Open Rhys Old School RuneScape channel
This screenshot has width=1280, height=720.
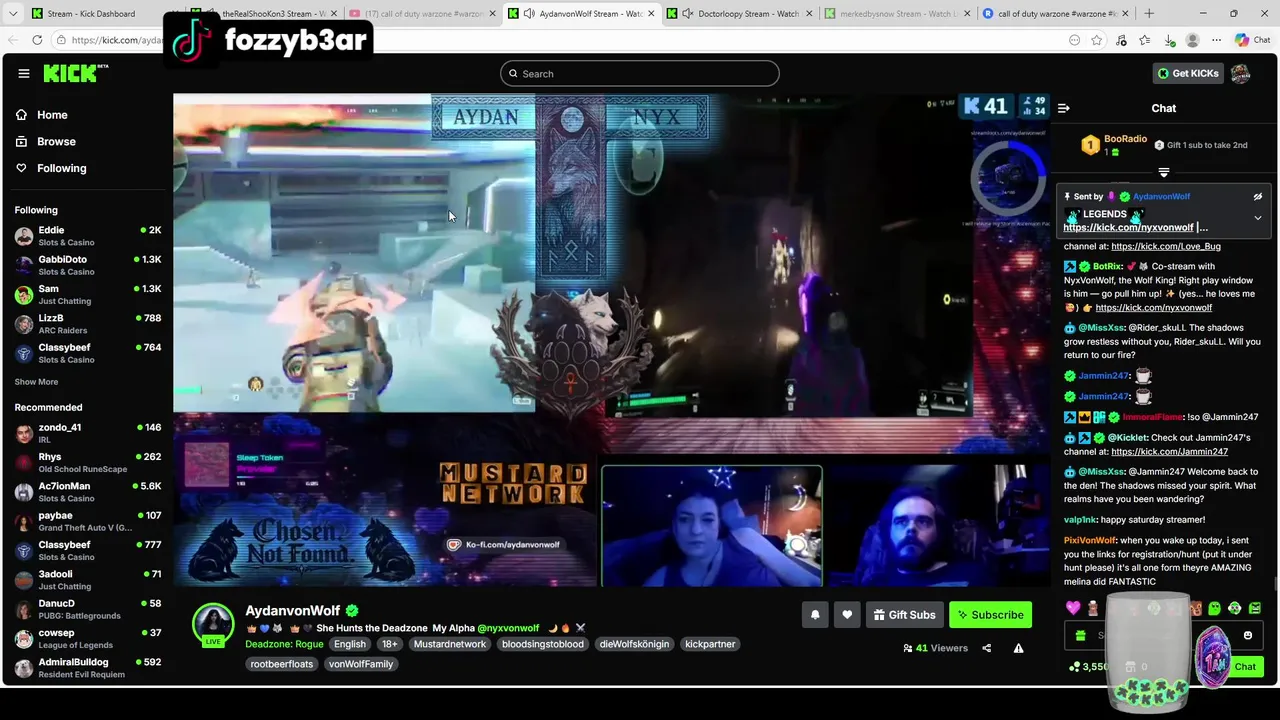click(88, 462)
